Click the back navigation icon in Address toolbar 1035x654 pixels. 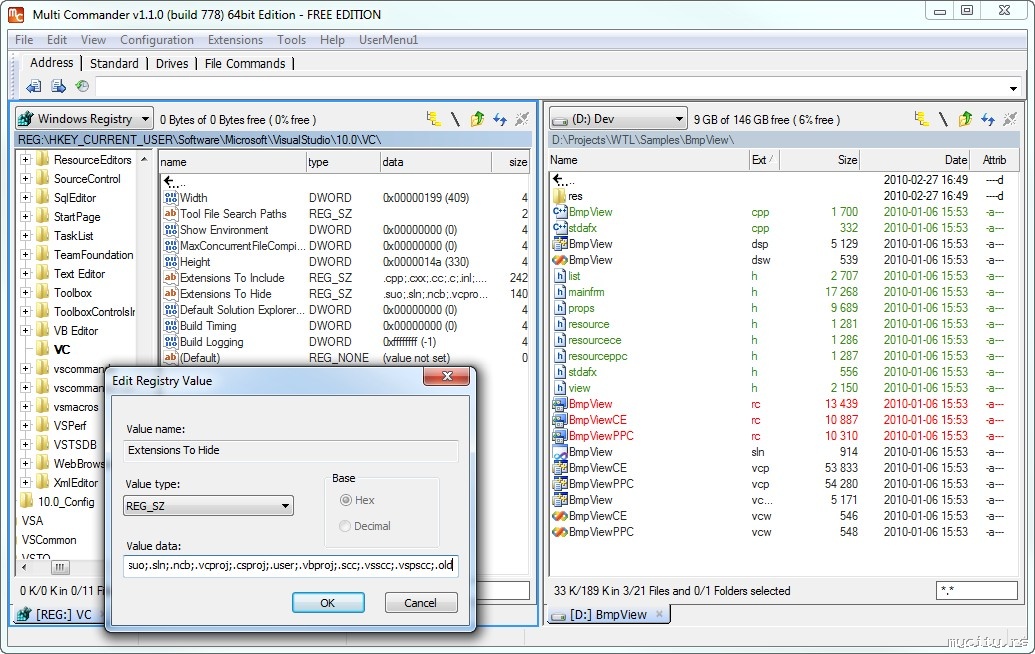click(34, 87)
